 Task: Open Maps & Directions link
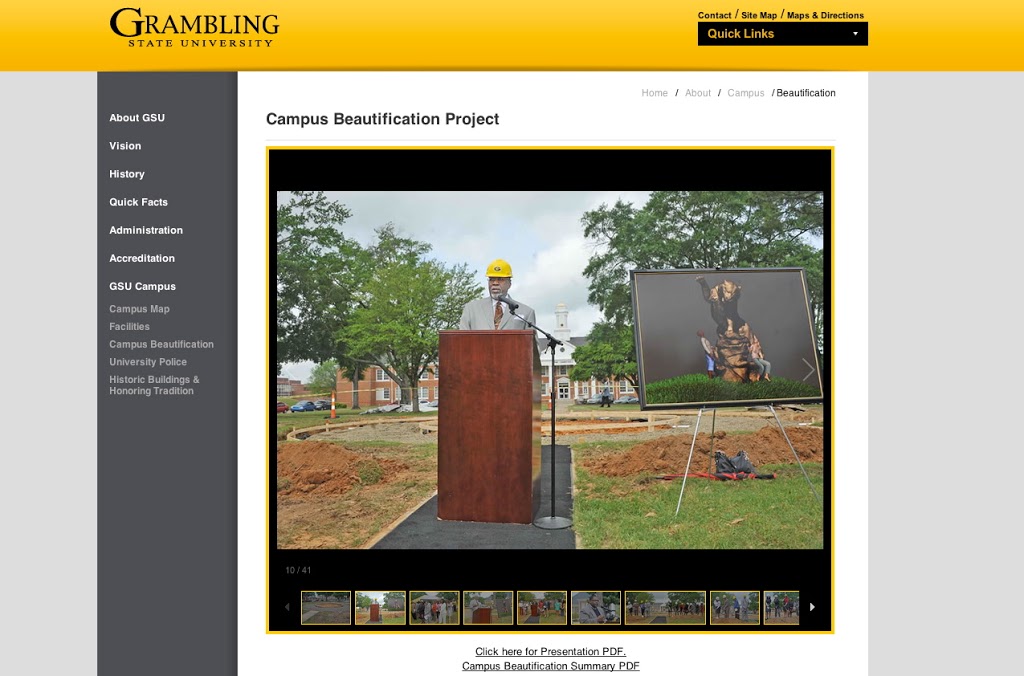(825, 16)
